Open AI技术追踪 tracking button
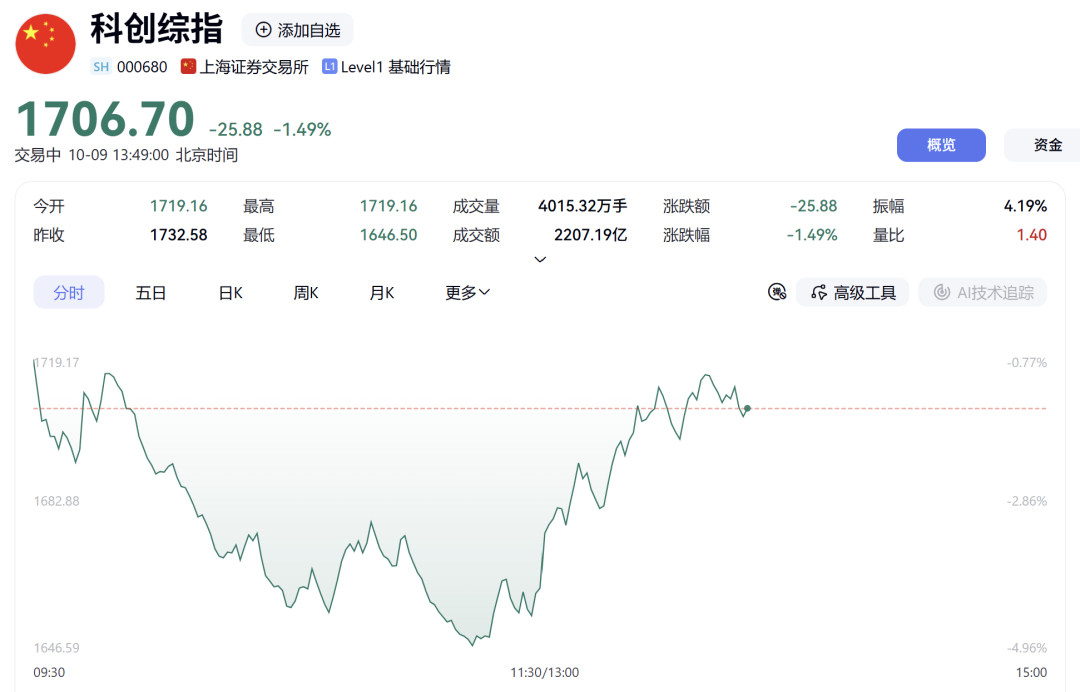The height and width of the screenshot is (692, 1080). pos(983,293)
